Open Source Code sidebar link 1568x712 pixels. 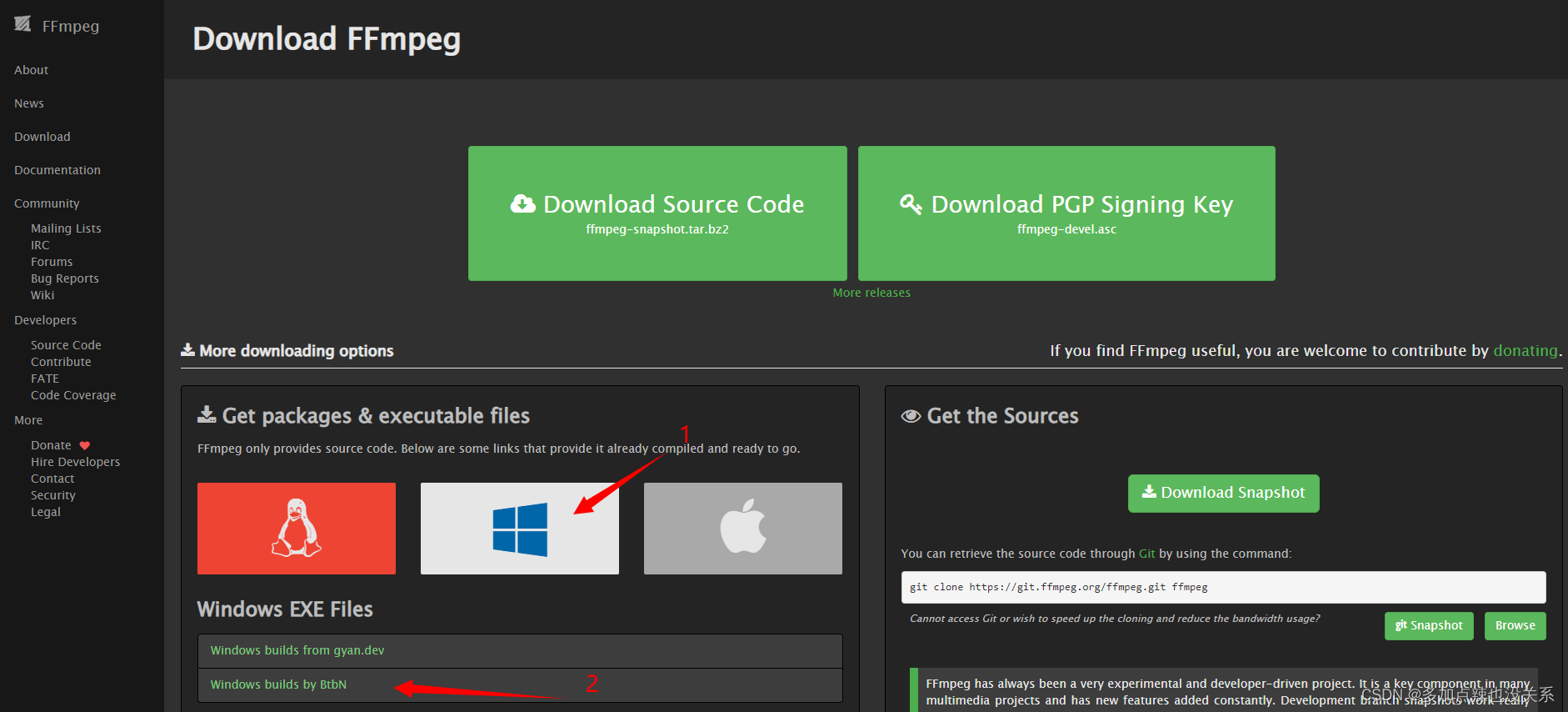pyautogui.click(x=66, y=345)
